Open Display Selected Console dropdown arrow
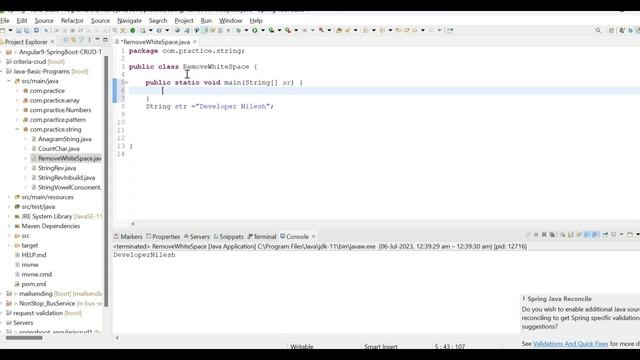Image resolution: width=640 pixels, height=360 pixels. pos(622,235)
